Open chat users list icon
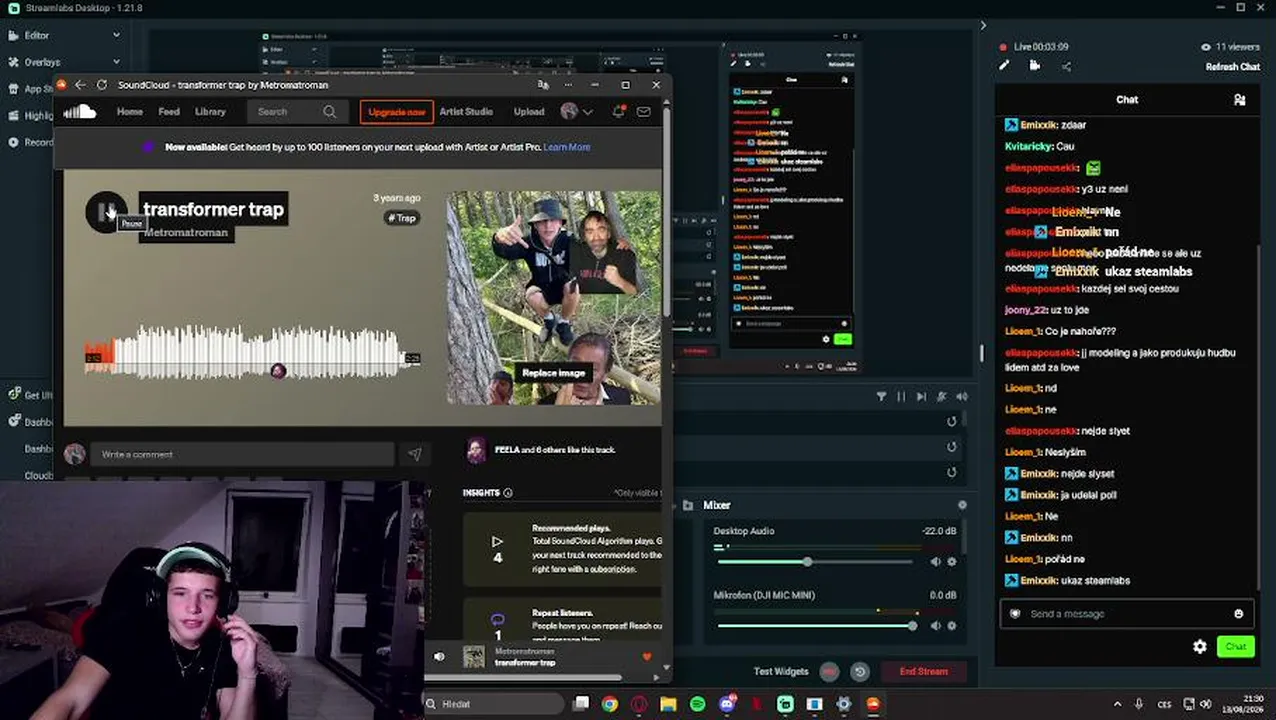This screenshot has width=1276, height=720. [1239, 100]
